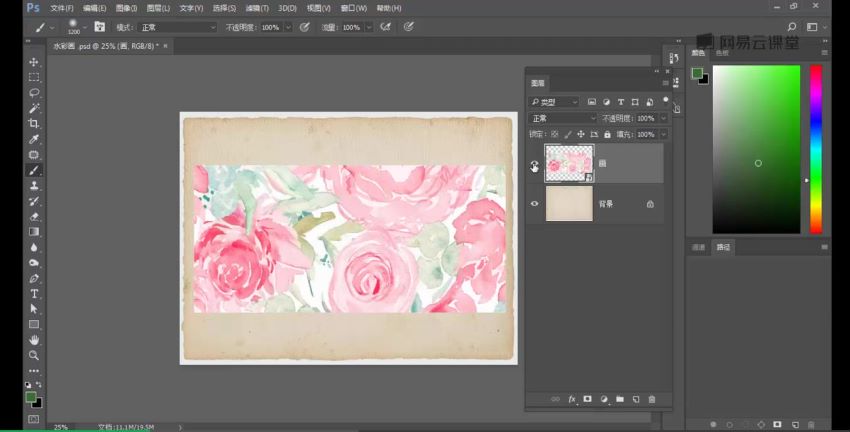850x432 pixels.
Task: Select the Blur (droplet) tool
Action: tap(34, 247)
